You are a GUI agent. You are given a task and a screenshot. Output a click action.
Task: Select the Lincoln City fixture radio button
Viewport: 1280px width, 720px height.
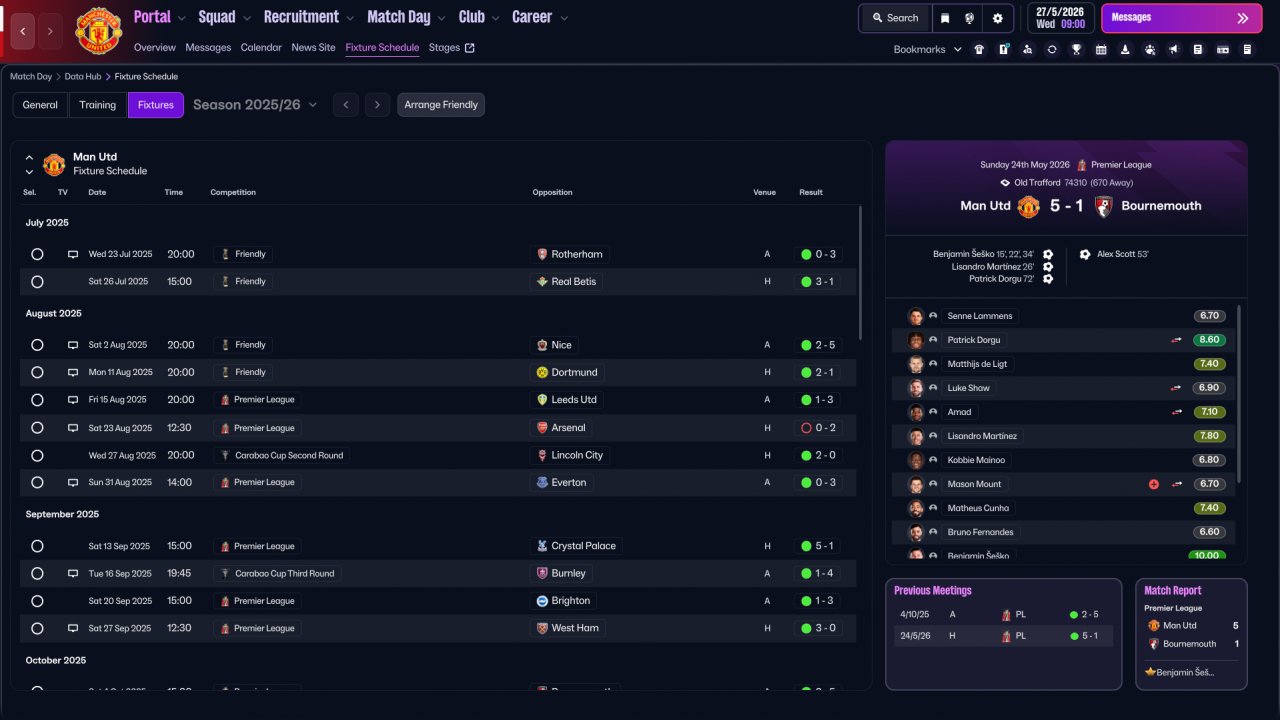[37, 455]
